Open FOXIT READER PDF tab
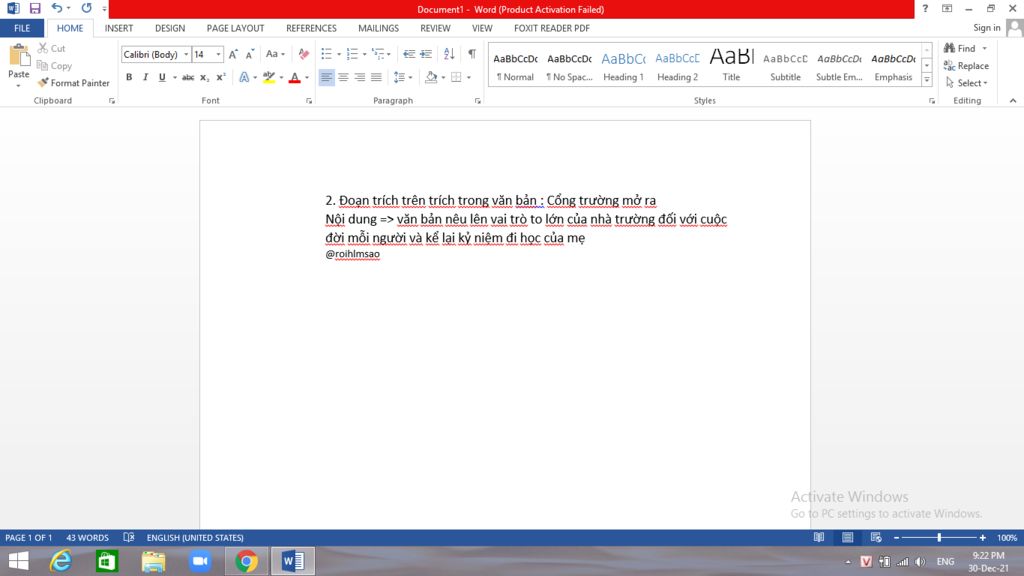The width and height of the screenshot is (1024, 576). pos(552,28)
